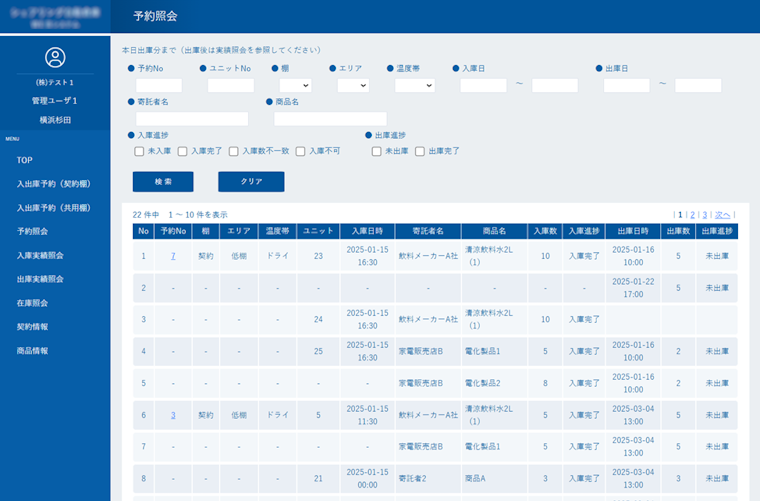Go to 入庫実績照会 in the sidebar
Image resolution: width=760 pixels, height=501 pixels.
40,255
